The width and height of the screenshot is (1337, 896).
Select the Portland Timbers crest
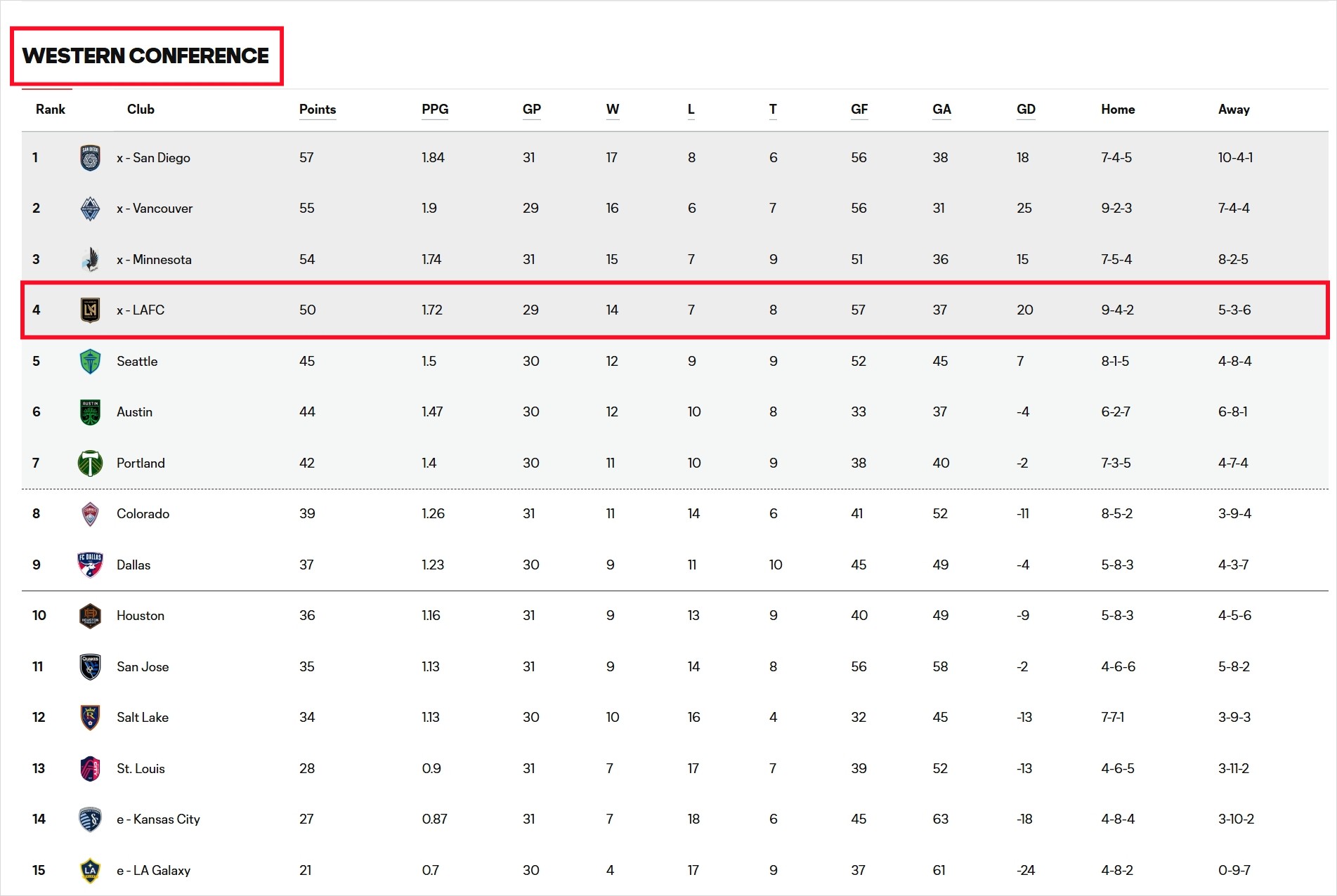pos(90,463)
